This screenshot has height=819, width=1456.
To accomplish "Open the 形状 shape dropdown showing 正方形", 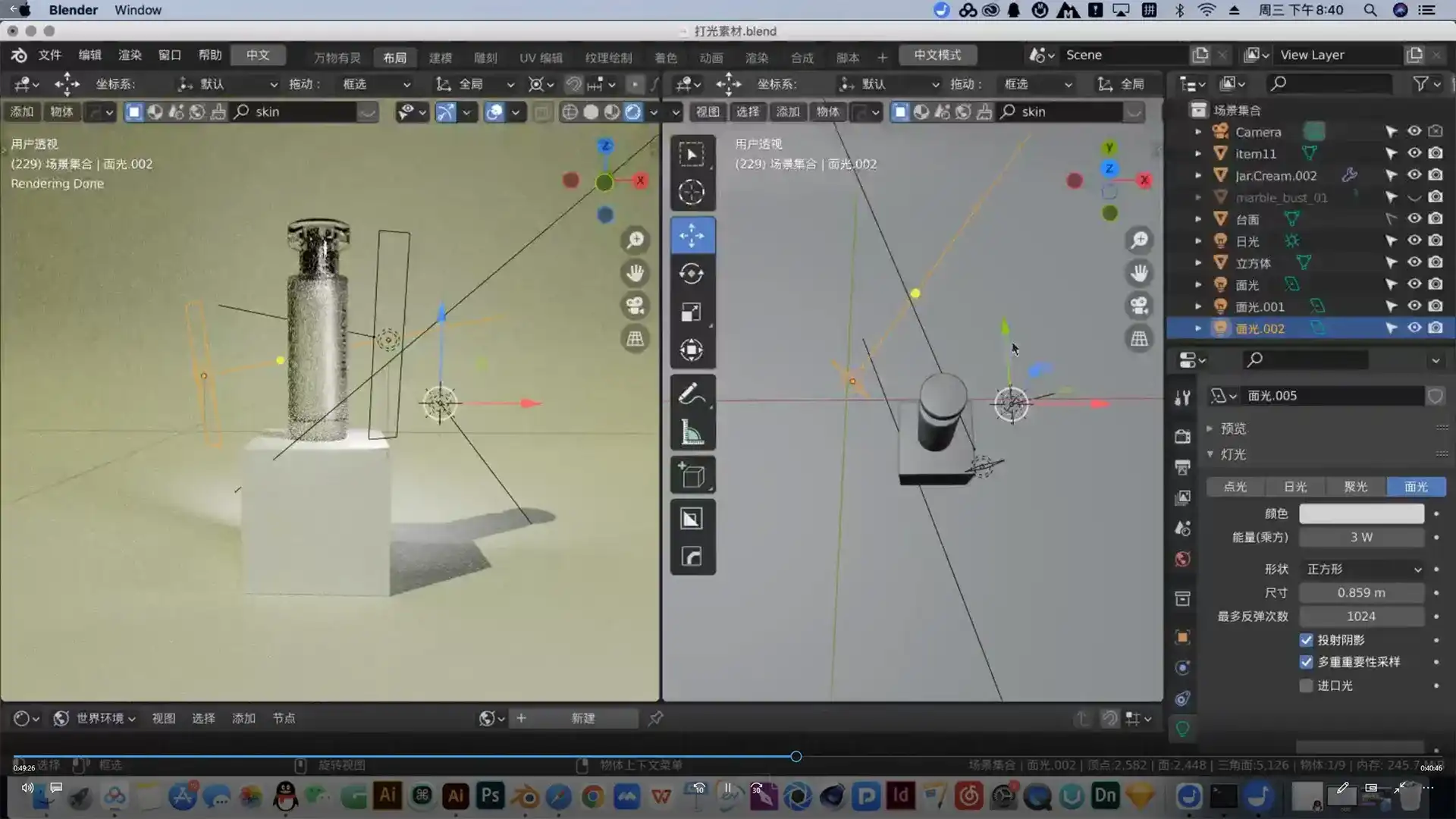I will [1361, 569].
